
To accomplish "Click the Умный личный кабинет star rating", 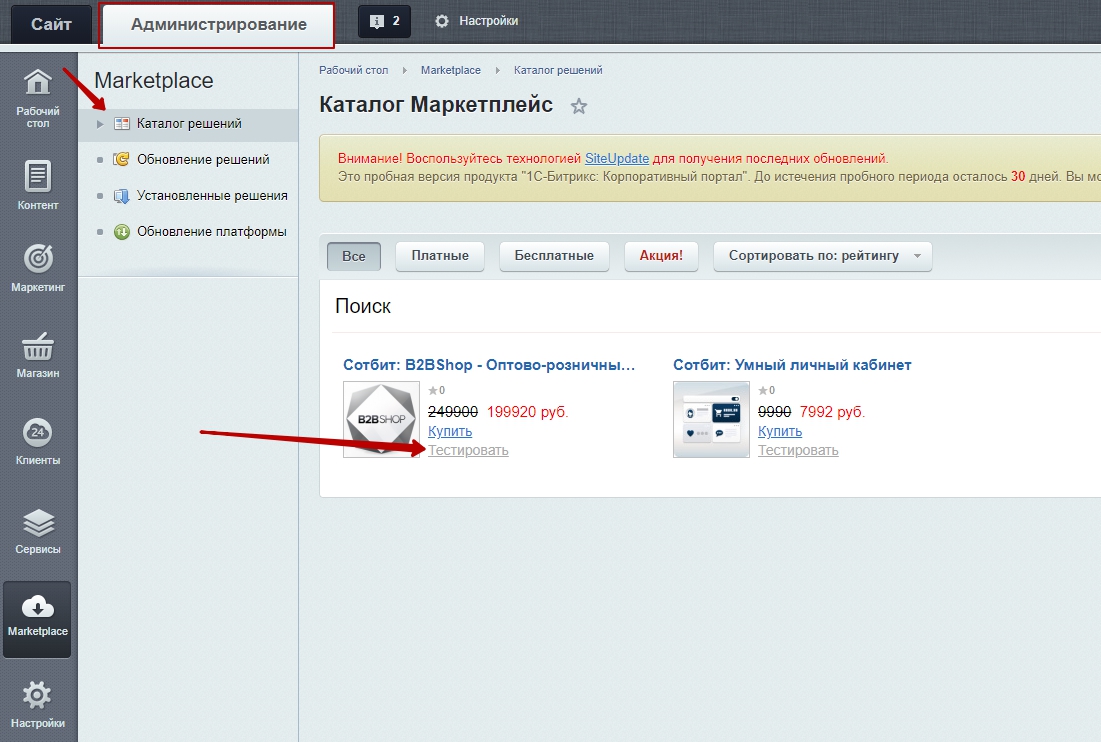I will (767, 390).
